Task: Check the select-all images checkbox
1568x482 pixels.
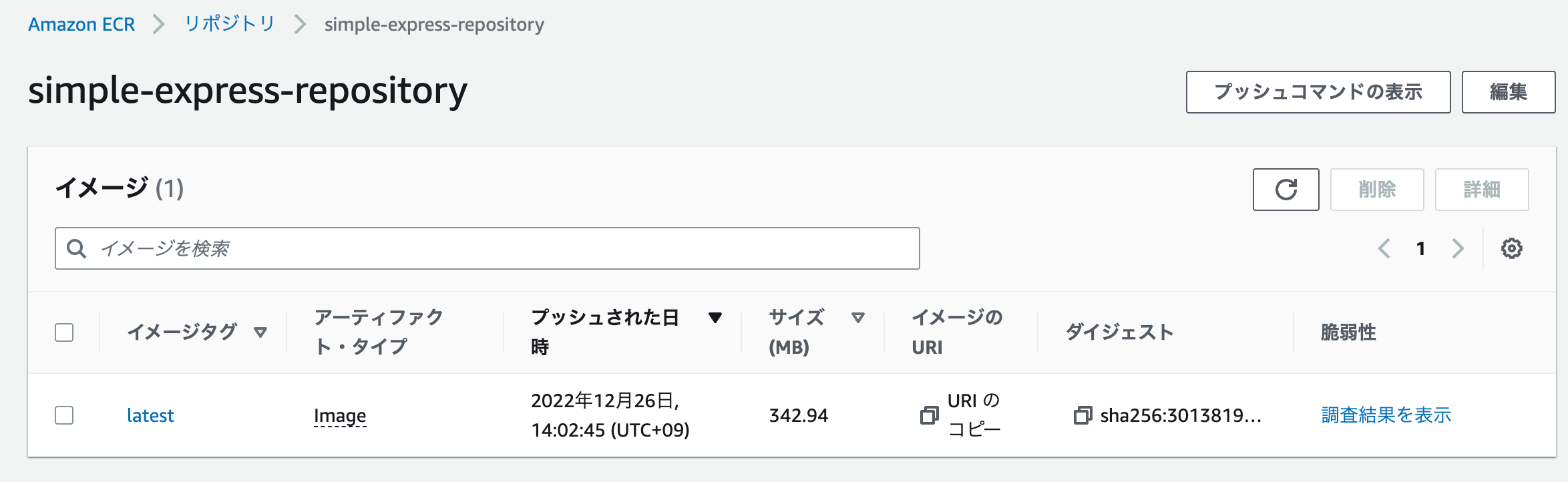Action: point(65,332)
